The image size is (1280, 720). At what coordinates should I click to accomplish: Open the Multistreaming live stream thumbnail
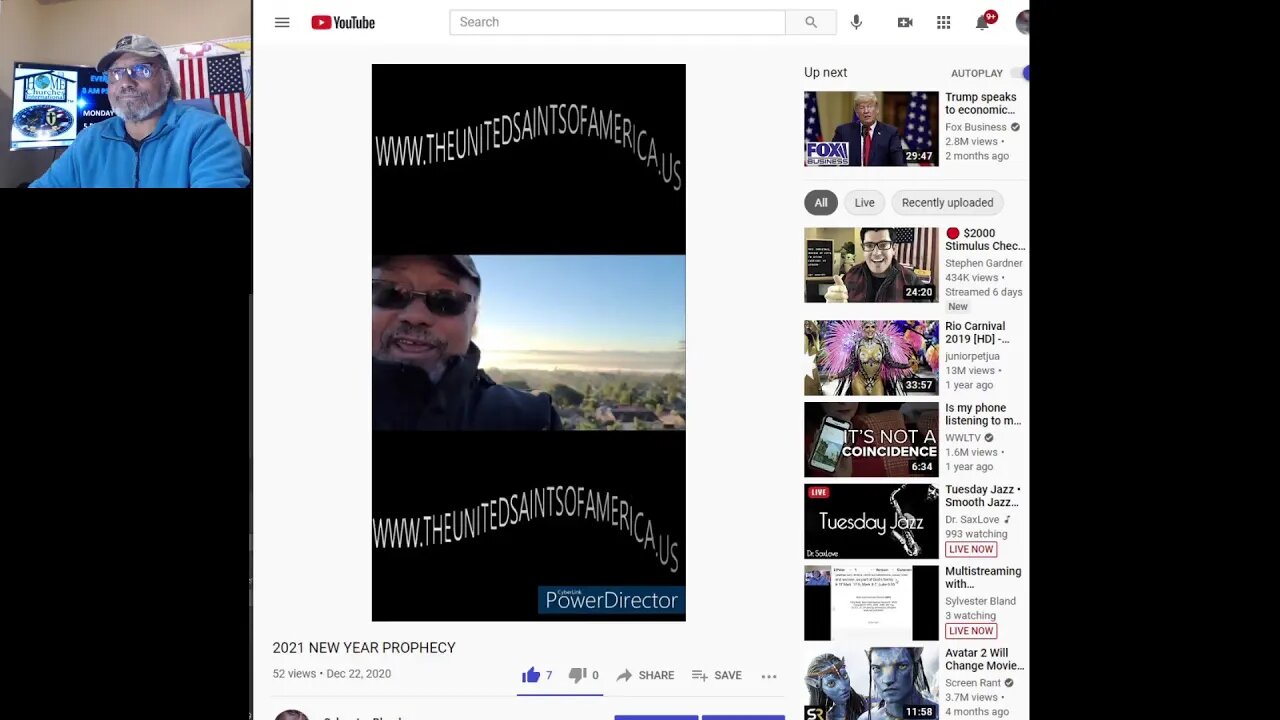(871, 603)
